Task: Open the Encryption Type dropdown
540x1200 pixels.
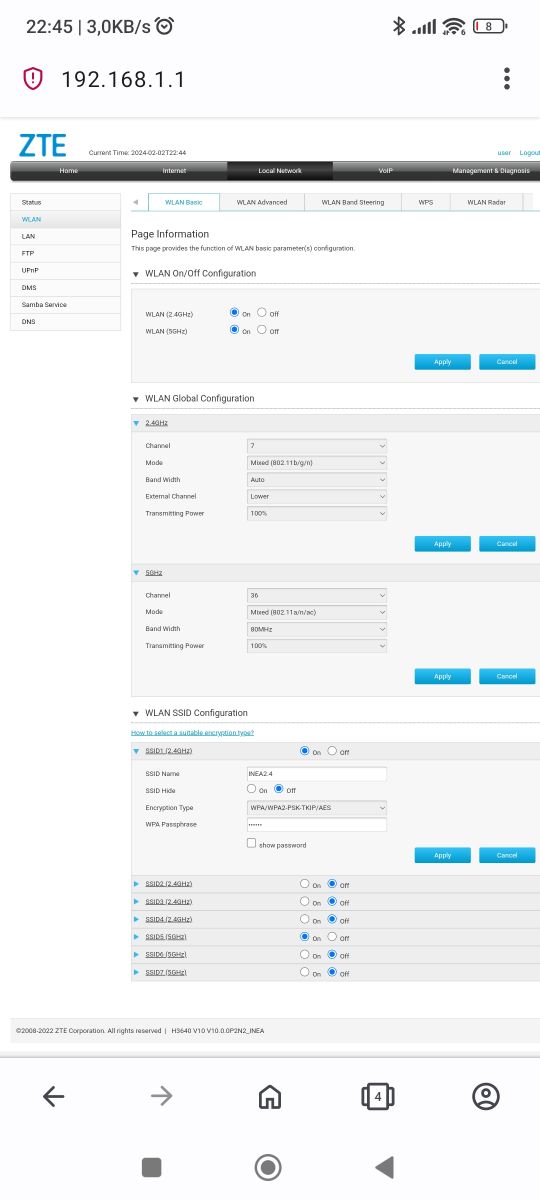Action: pyautogui.click(x=317, y=807)
